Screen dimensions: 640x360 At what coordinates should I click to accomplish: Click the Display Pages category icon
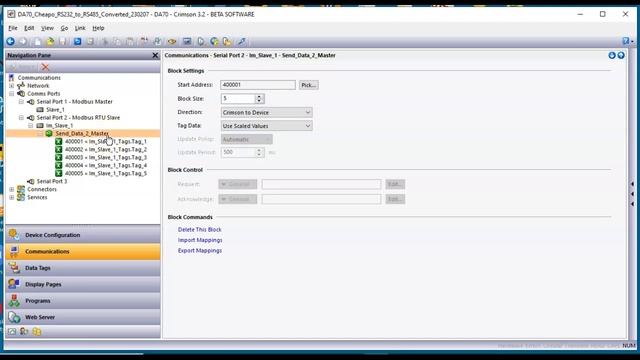click(x=14, y=284)
